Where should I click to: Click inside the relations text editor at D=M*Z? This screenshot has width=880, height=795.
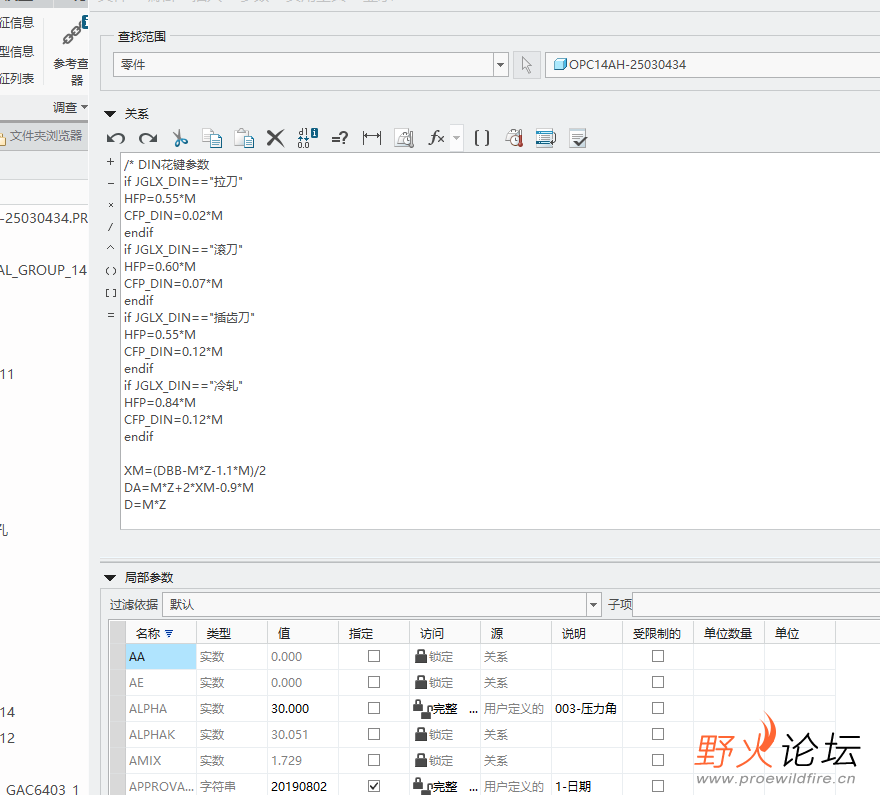pos(145,504)
